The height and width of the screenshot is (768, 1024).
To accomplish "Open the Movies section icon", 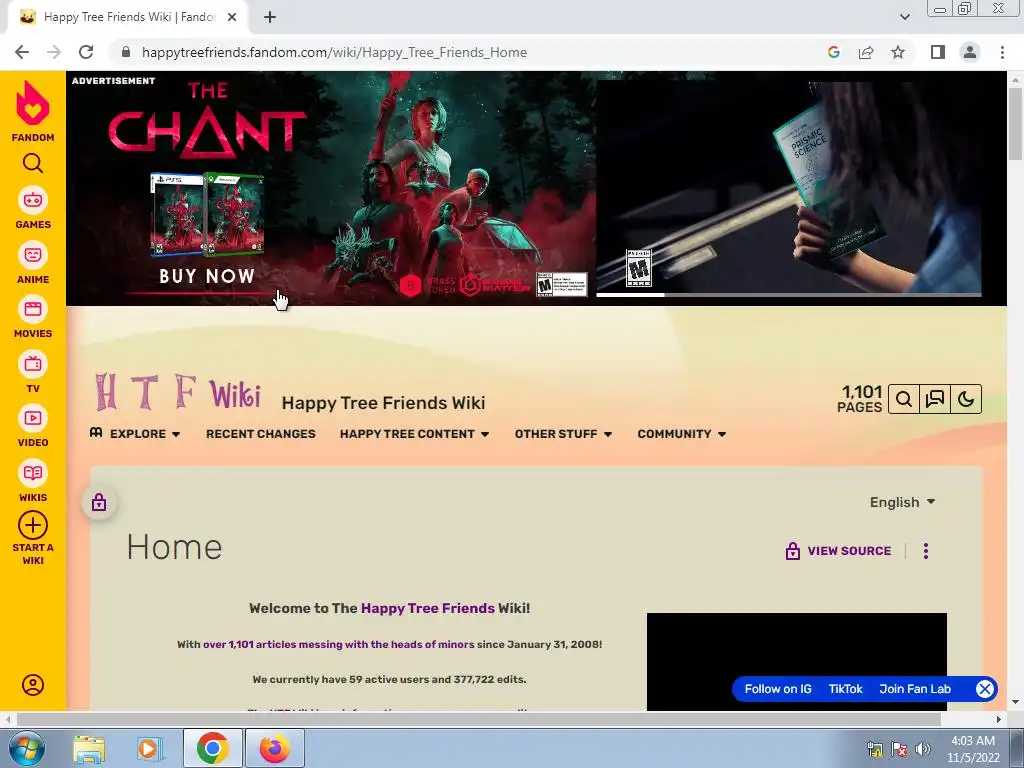I will pos(33,310).
